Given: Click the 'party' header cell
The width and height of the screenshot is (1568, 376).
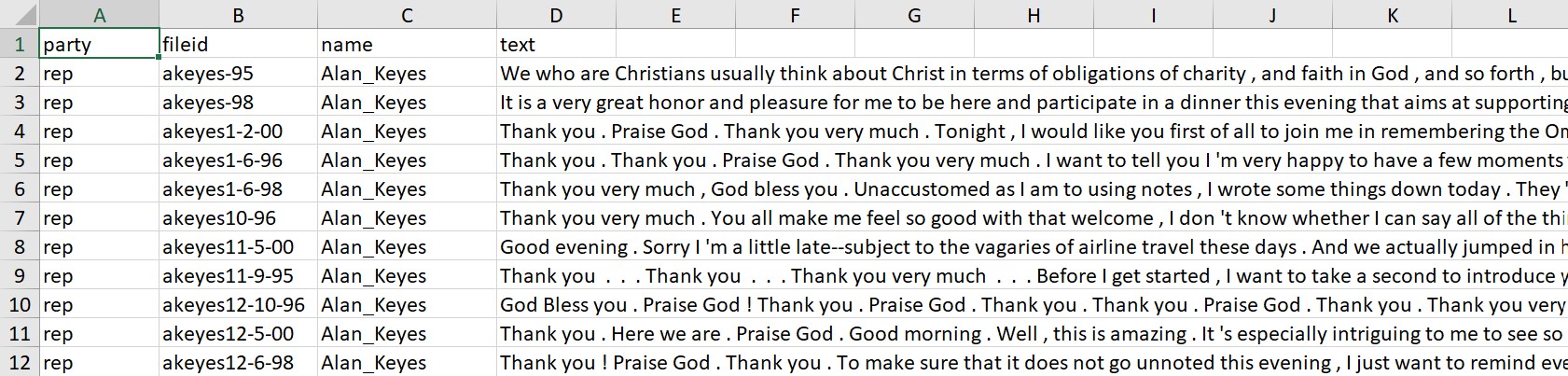Looking at the screenshot, I should (100, 44).
